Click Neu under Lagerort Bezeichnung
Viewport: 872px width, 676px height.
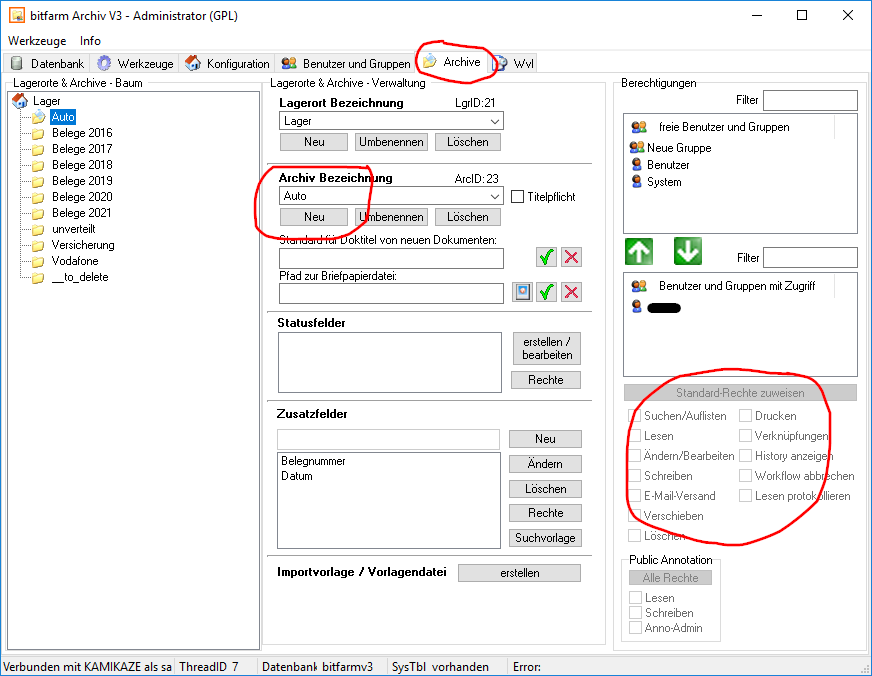314,142
